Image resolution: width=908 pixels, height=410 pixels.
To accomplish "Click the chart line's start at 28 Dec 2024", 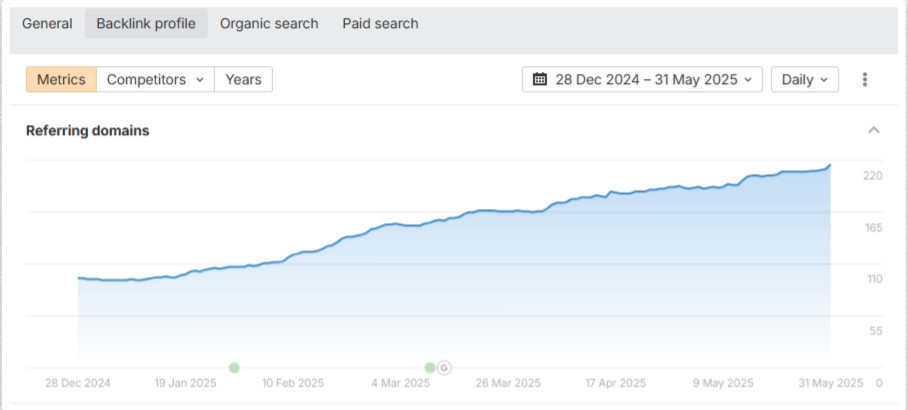I will click(78, 278).
